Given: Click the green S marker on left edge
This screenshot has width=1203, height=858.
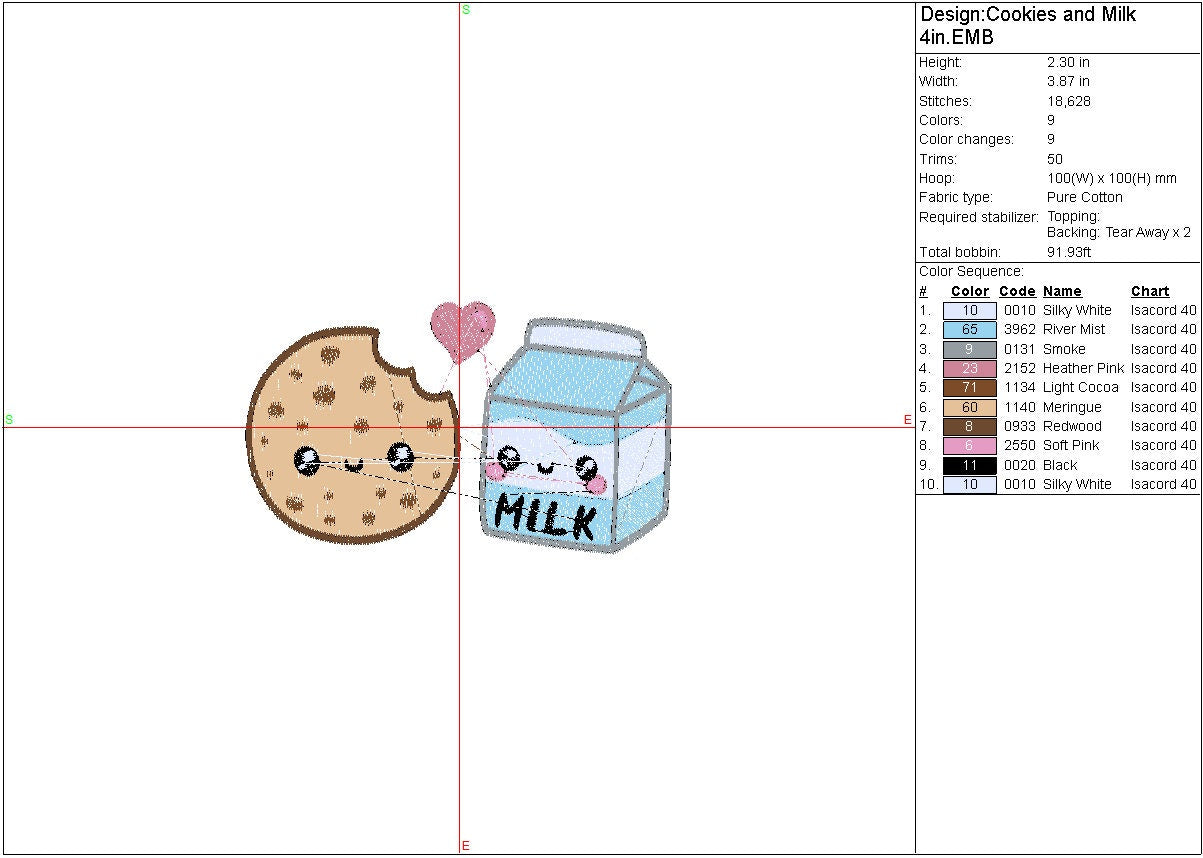Looking at the screenshot, I should tap(9, 420).
